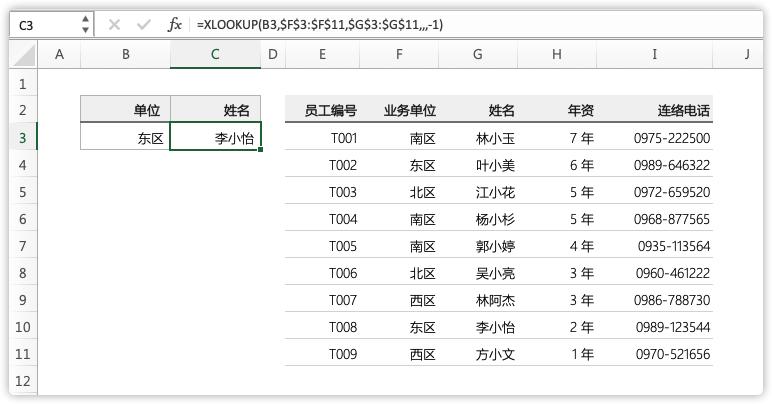Click name cell 方小文
The width and height of the screenshot is (772, 404).
(478, 354)
